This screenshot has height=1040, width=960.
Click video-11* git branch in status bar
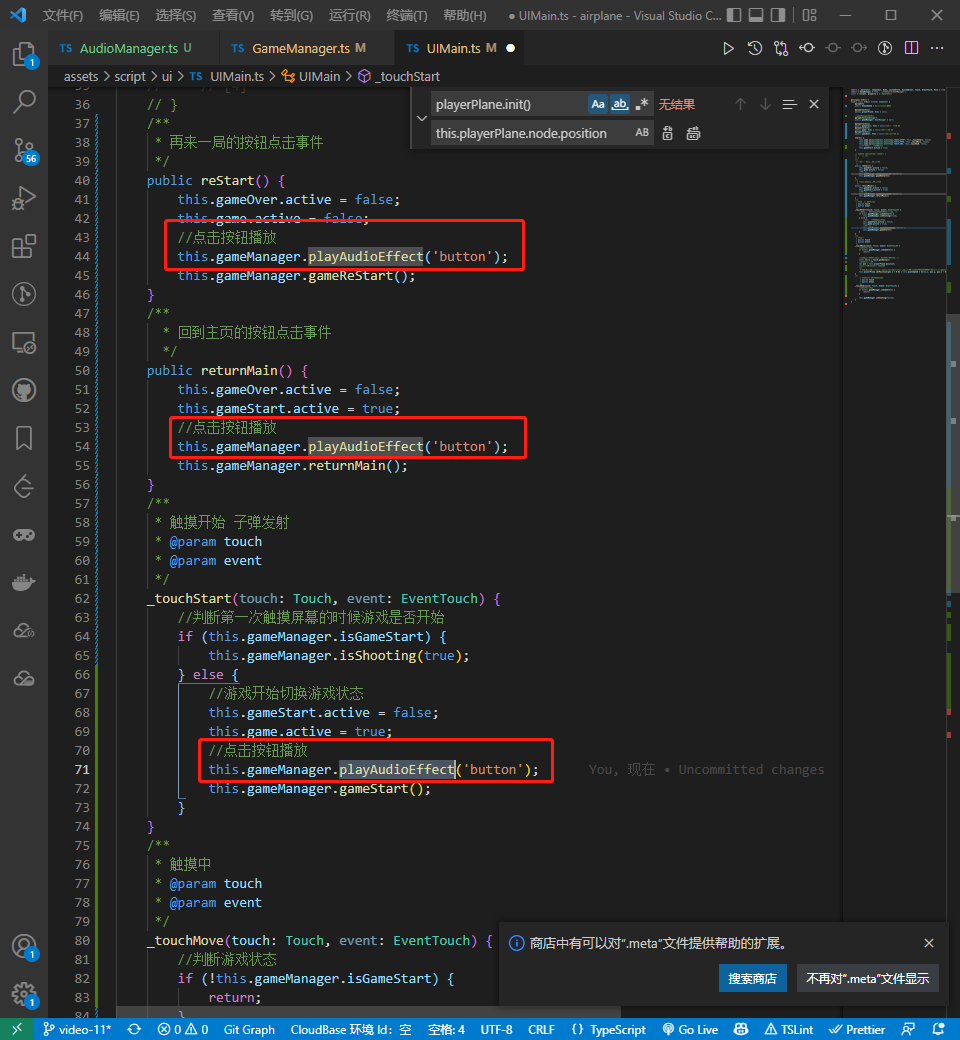[x=78, y=1029]
